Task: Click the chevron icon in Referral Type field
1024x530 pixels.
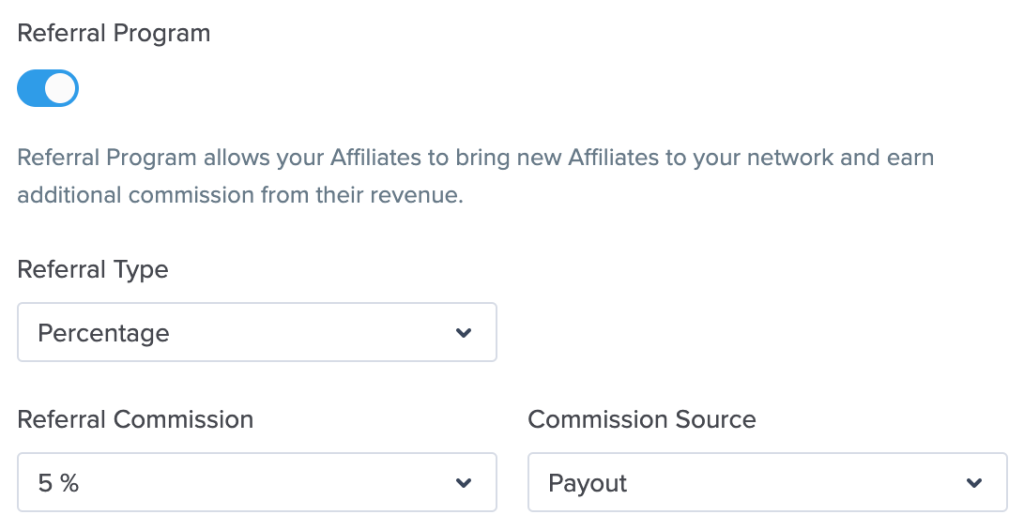Action: tap(463, 332)
